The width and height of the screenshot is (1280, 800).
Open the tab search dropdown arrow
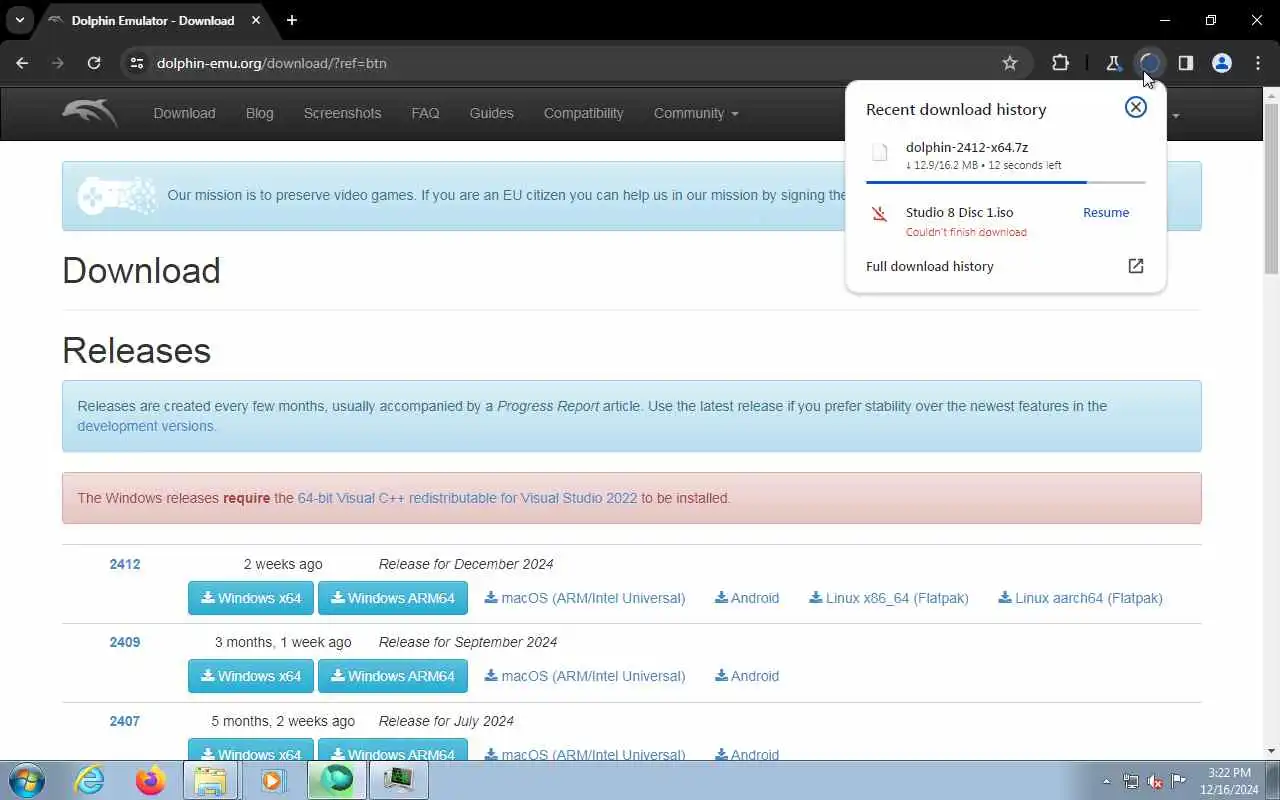(19, 20)
